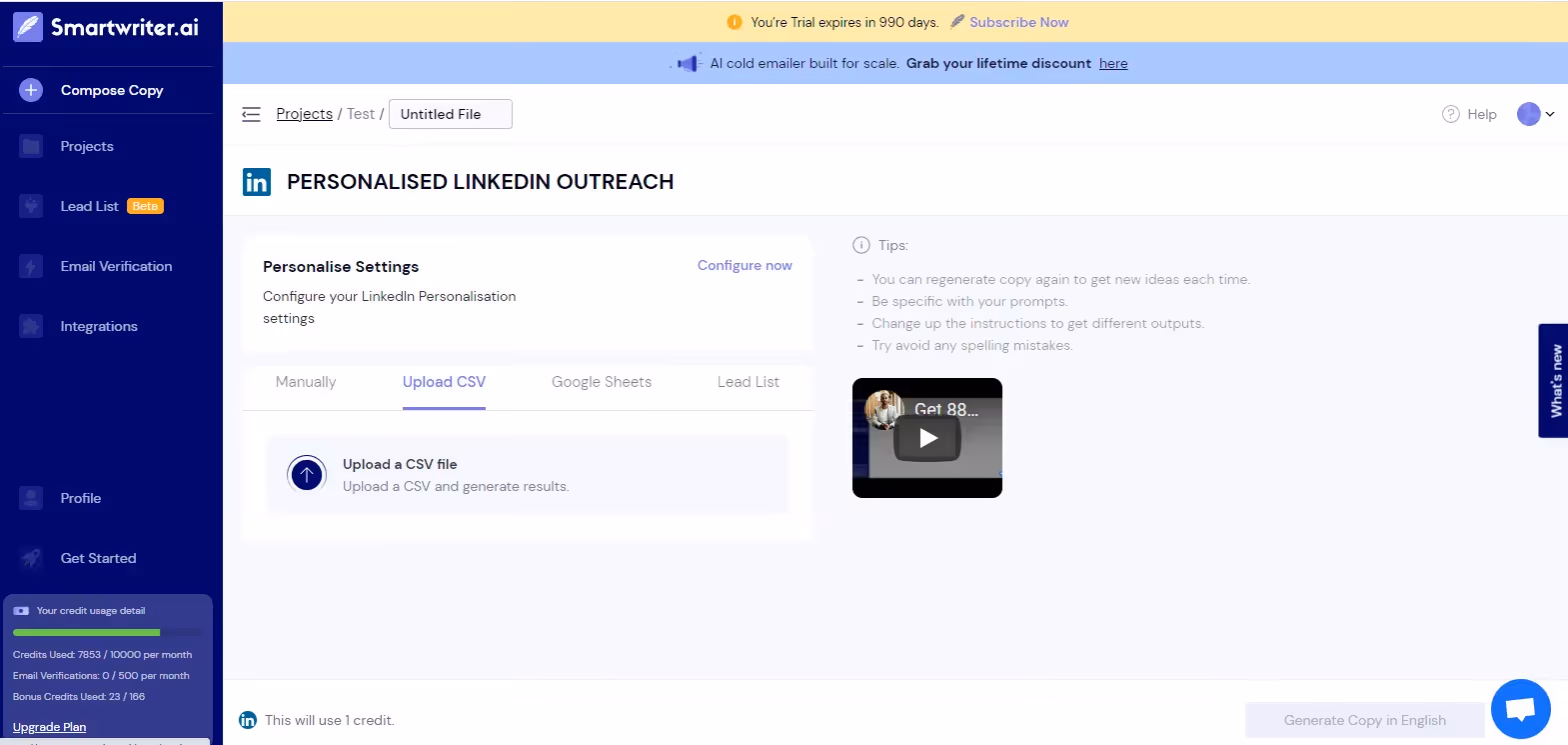The image size is (1568, 745).
Task: Click the Help question mark icon
Action: (1451, 114)
